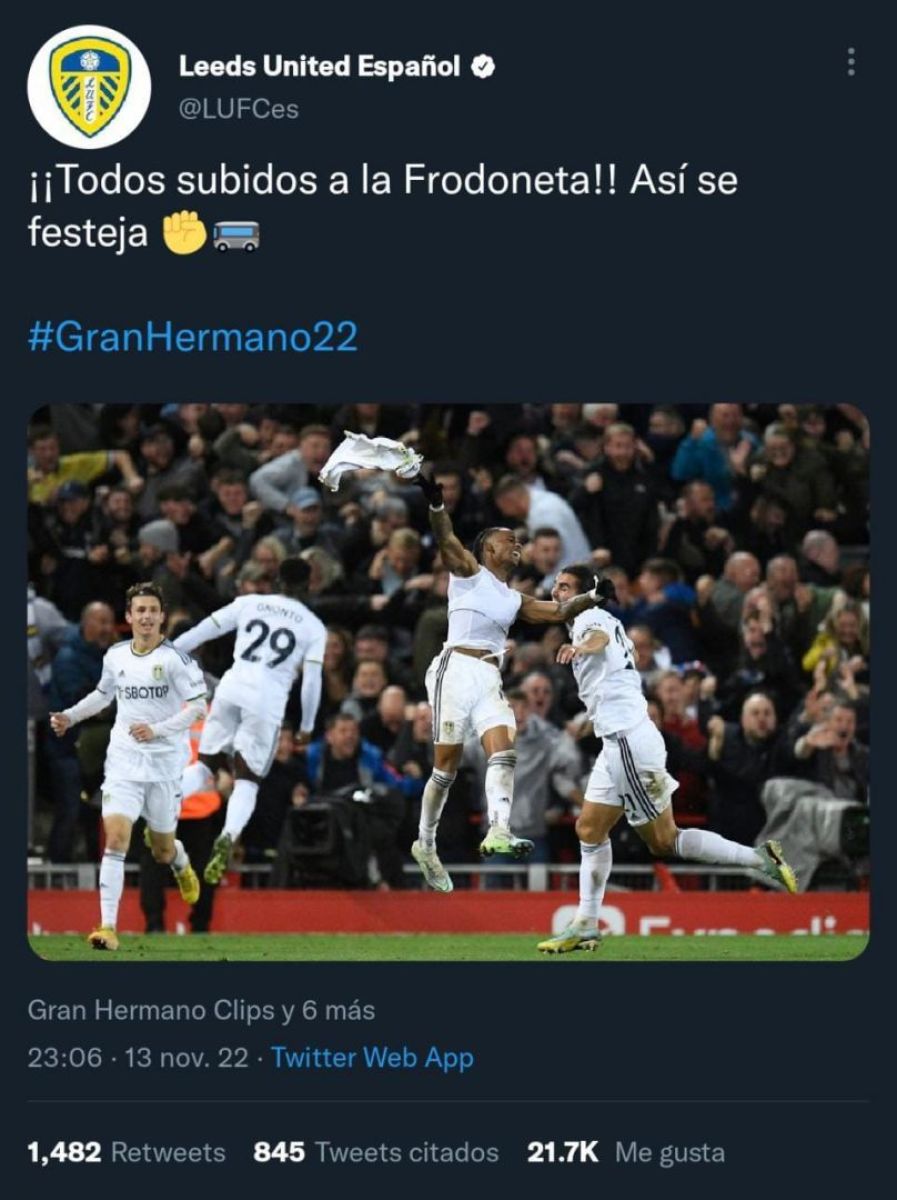
Task: Open the three-dot more options menu
Action: click(851, 62)
